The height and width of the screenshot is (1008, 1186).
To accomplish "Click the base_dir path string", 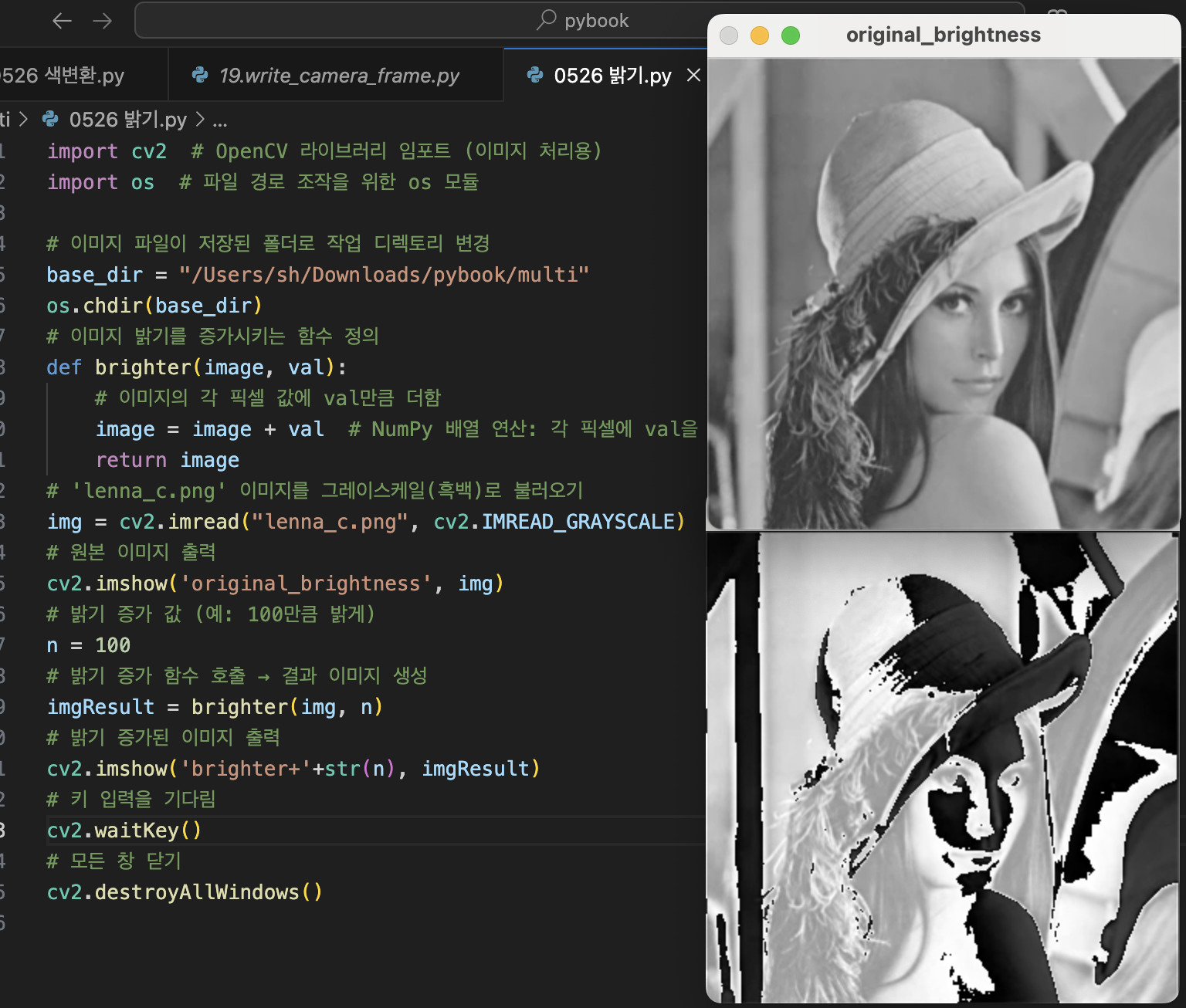I will pyautogui.click(x=384, y=275).
